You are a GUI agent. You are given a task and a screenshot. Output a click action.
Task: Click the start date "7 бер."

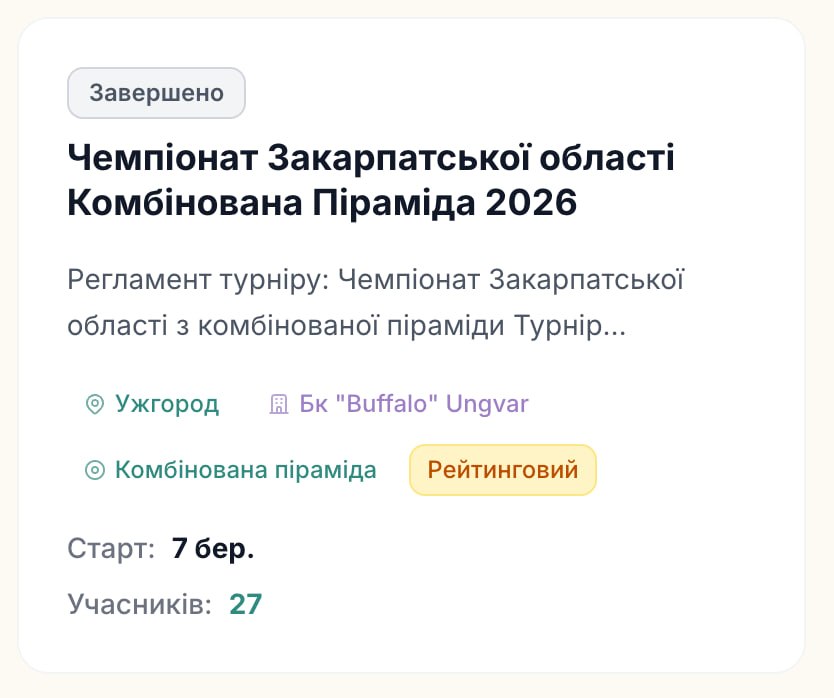(x=212, y=549)
